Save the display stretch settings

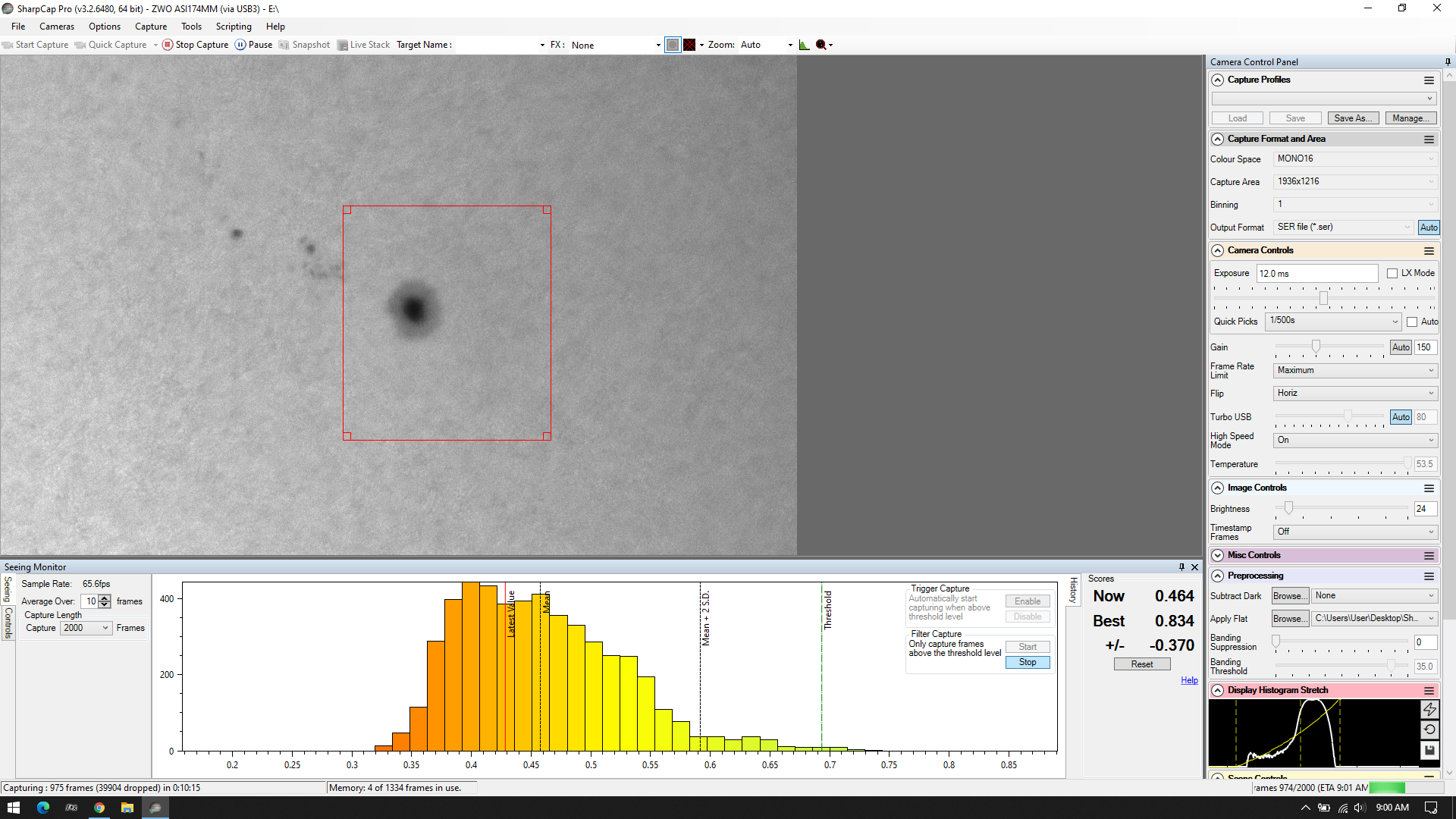pos(1429,750)
